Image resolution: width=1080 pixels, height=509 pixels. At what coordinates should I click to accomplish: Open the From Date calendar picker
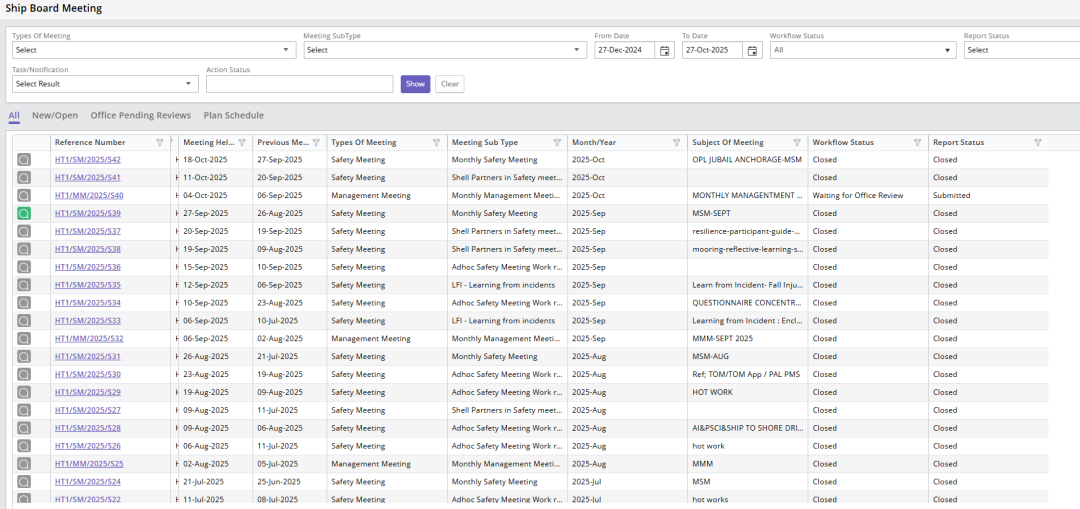pos(664,50)
